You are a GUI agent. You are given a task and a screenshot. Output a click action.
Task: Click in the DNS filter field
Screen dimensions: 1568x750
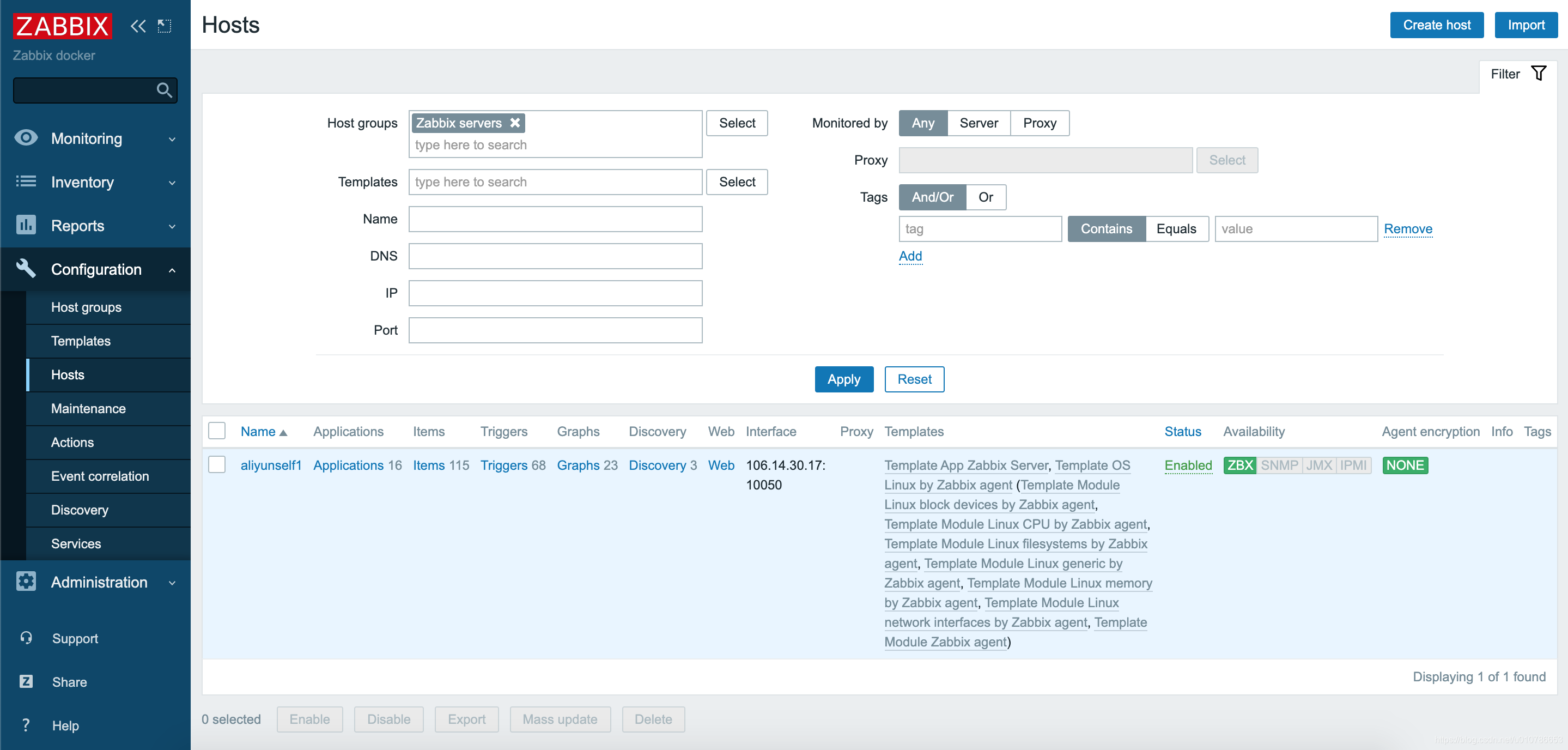(x=555, y=256)
